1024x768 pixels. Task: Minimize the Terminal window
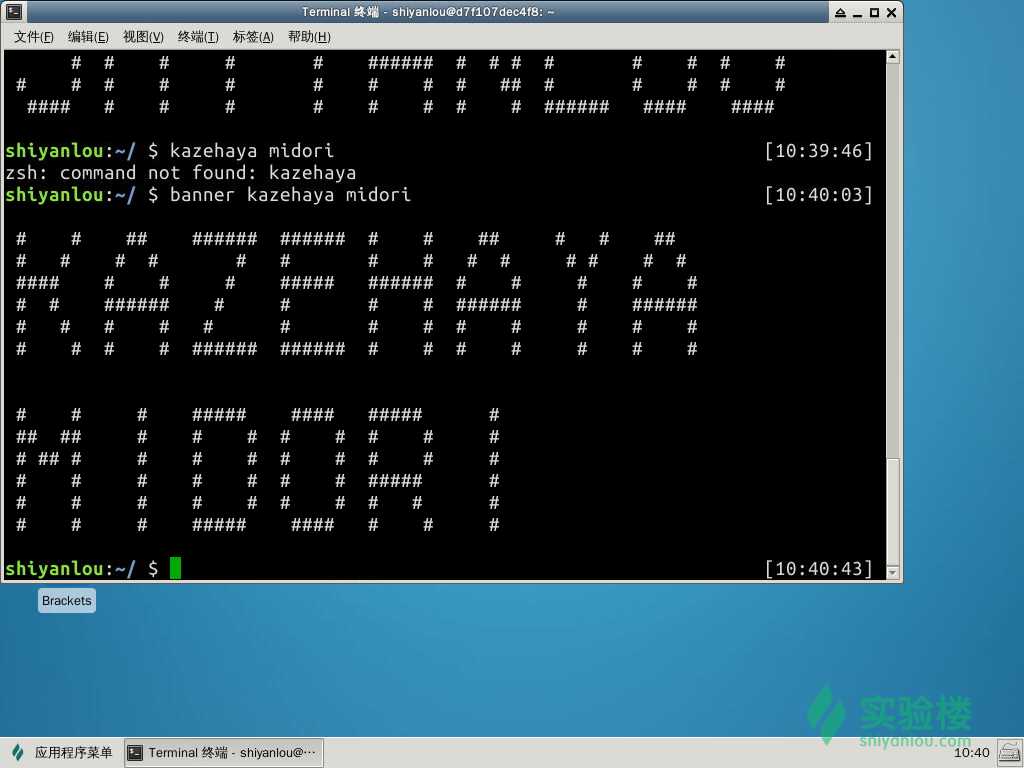[x=857, y=12]
